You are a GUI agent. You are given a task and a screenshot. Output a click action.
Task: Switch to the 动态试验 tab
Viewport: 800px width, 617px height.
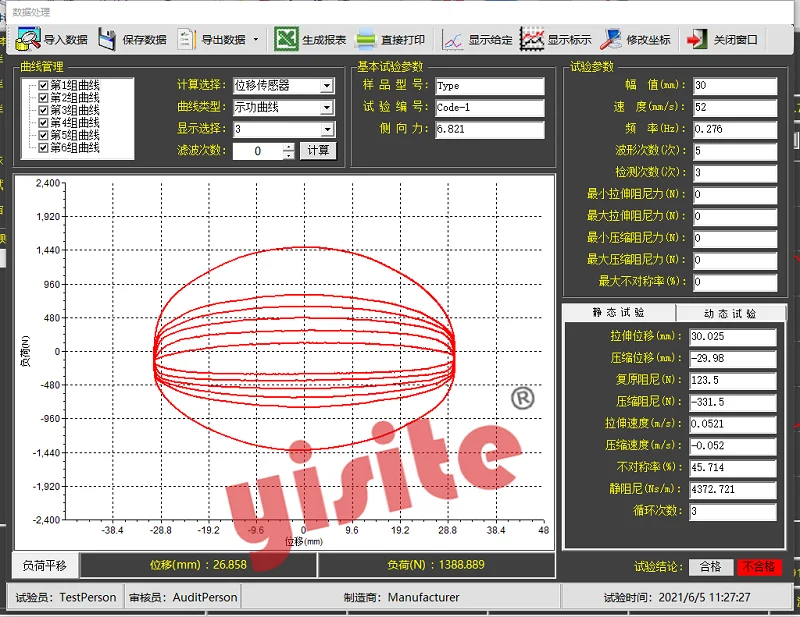pos(731,313)
